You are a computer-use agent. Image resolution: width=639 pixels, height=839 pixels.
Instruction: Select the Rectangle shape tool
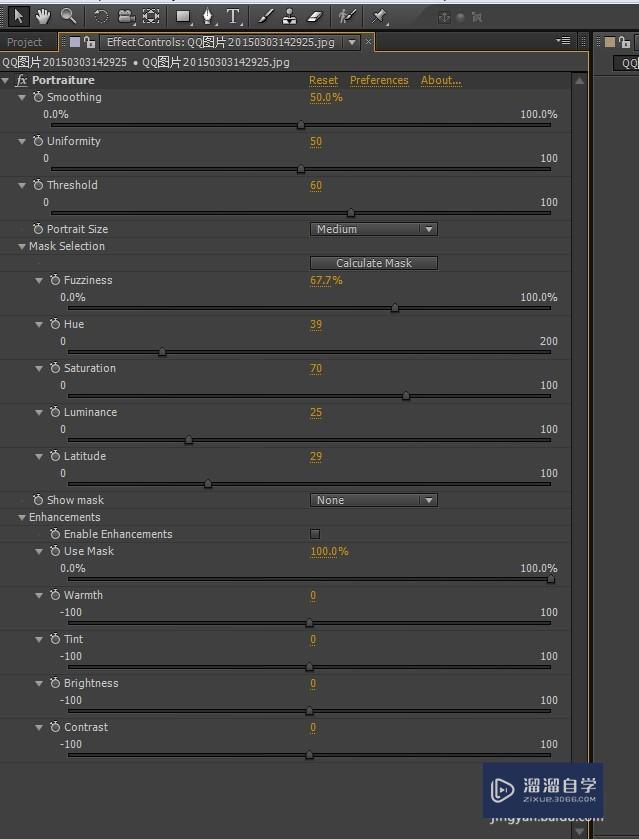click(x=182, y=16)
